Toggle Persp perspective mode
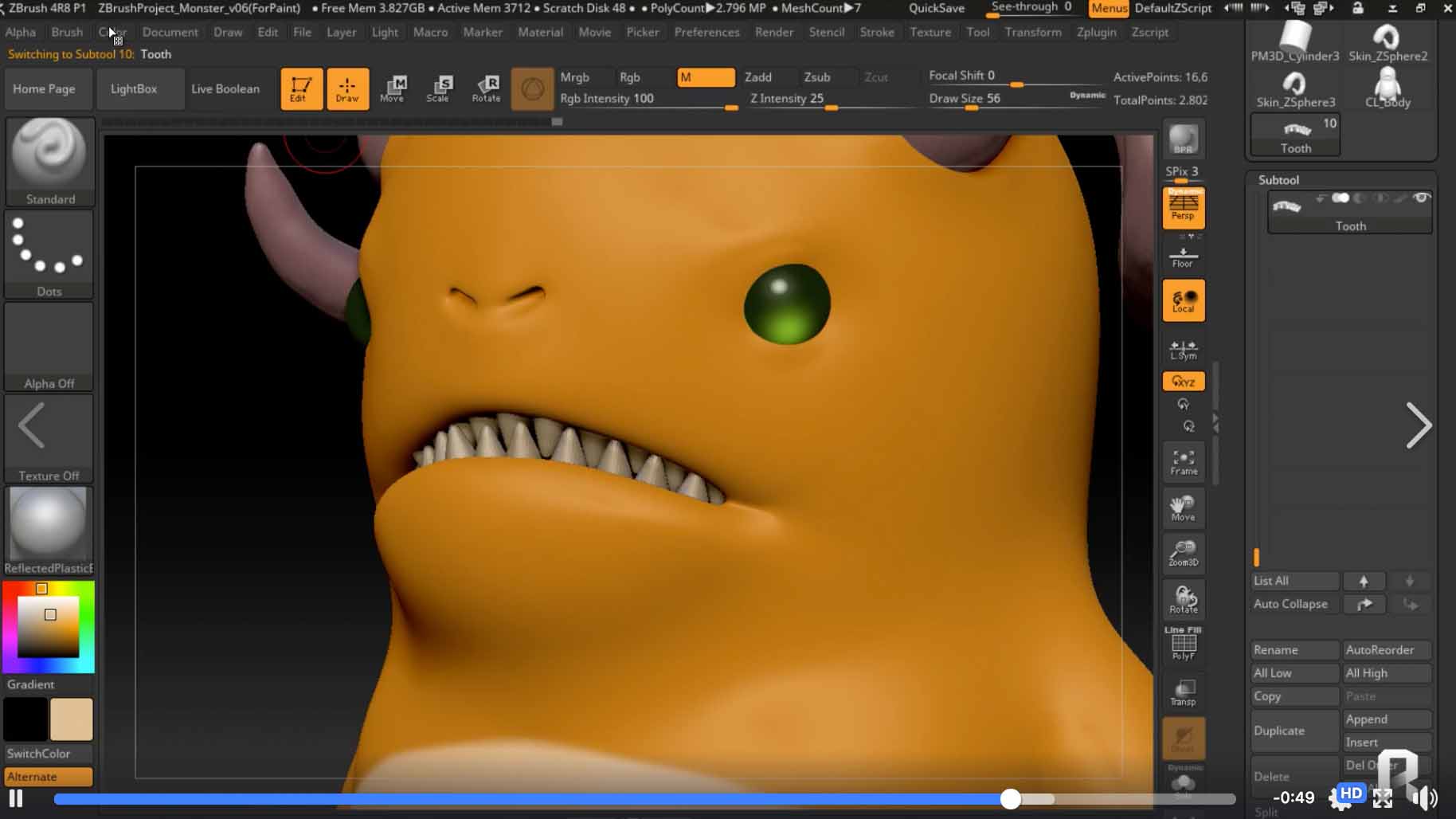The width and height of the screenshot is (1456, 819). [1183, 208]
